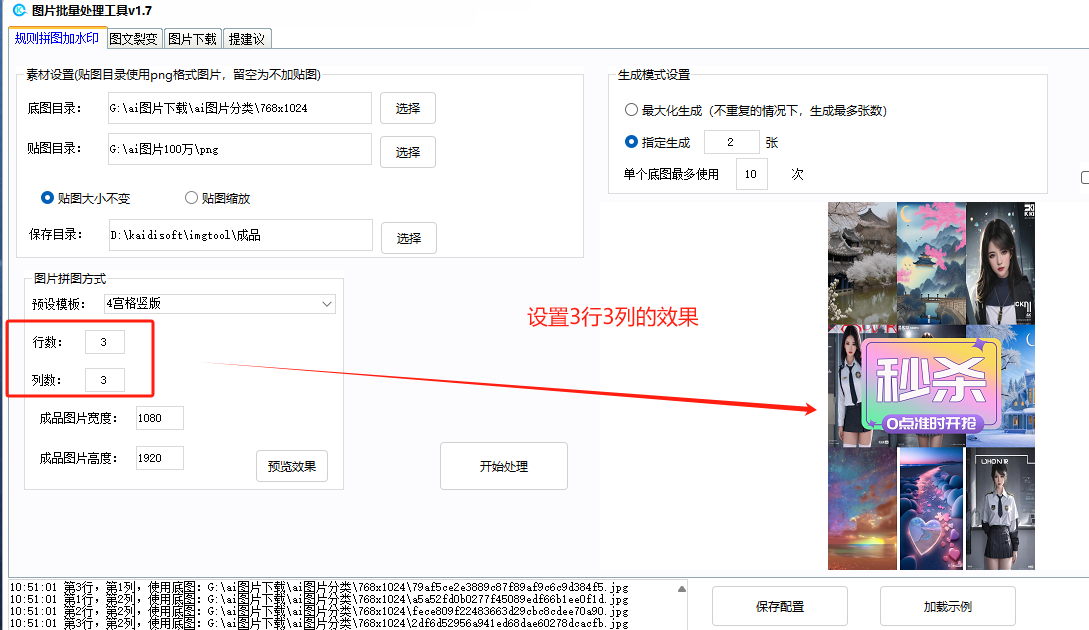Click the 保存目录 path field
This screenshot has width=1089, height=630.
[x=240, y=235]
